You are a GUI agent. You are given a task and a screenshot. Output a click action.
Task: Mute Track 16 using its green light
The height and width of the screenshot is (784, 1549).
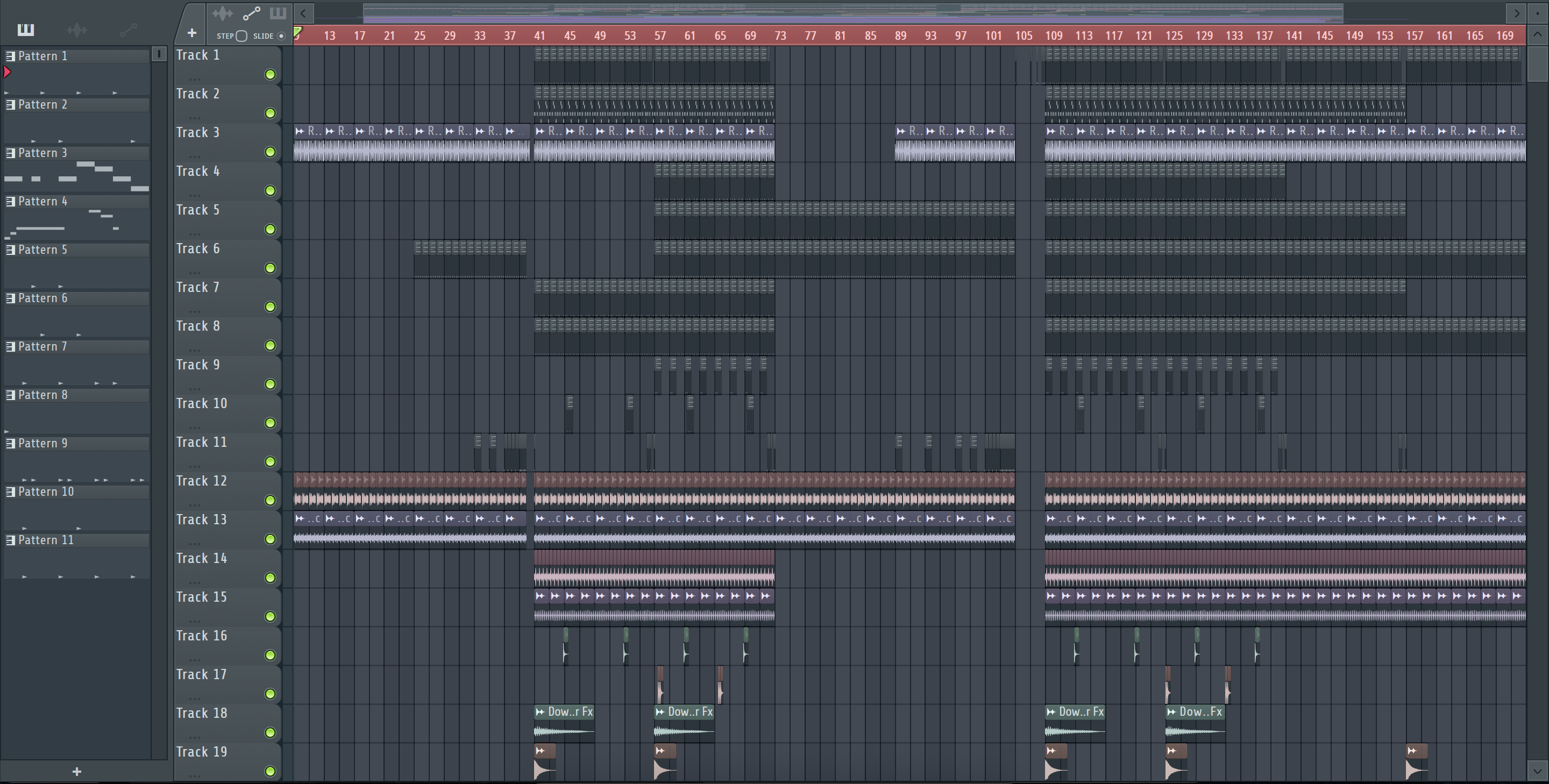[270, 655]
